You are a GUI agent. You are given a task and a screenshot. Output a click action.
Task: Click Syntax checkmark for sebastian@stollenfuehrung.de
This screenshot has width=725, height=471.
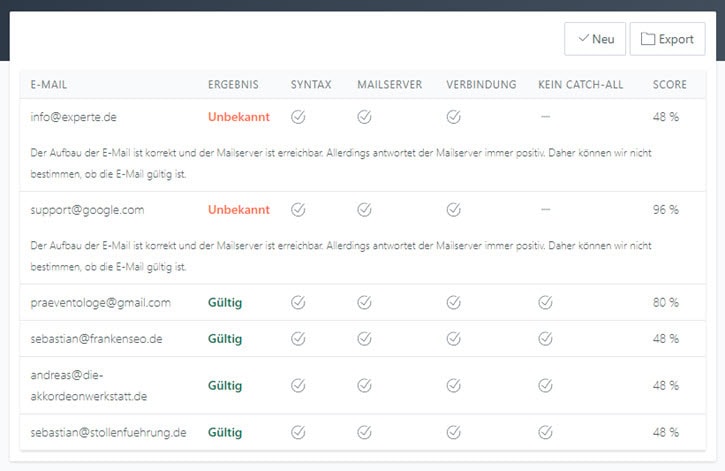point(297,432)
